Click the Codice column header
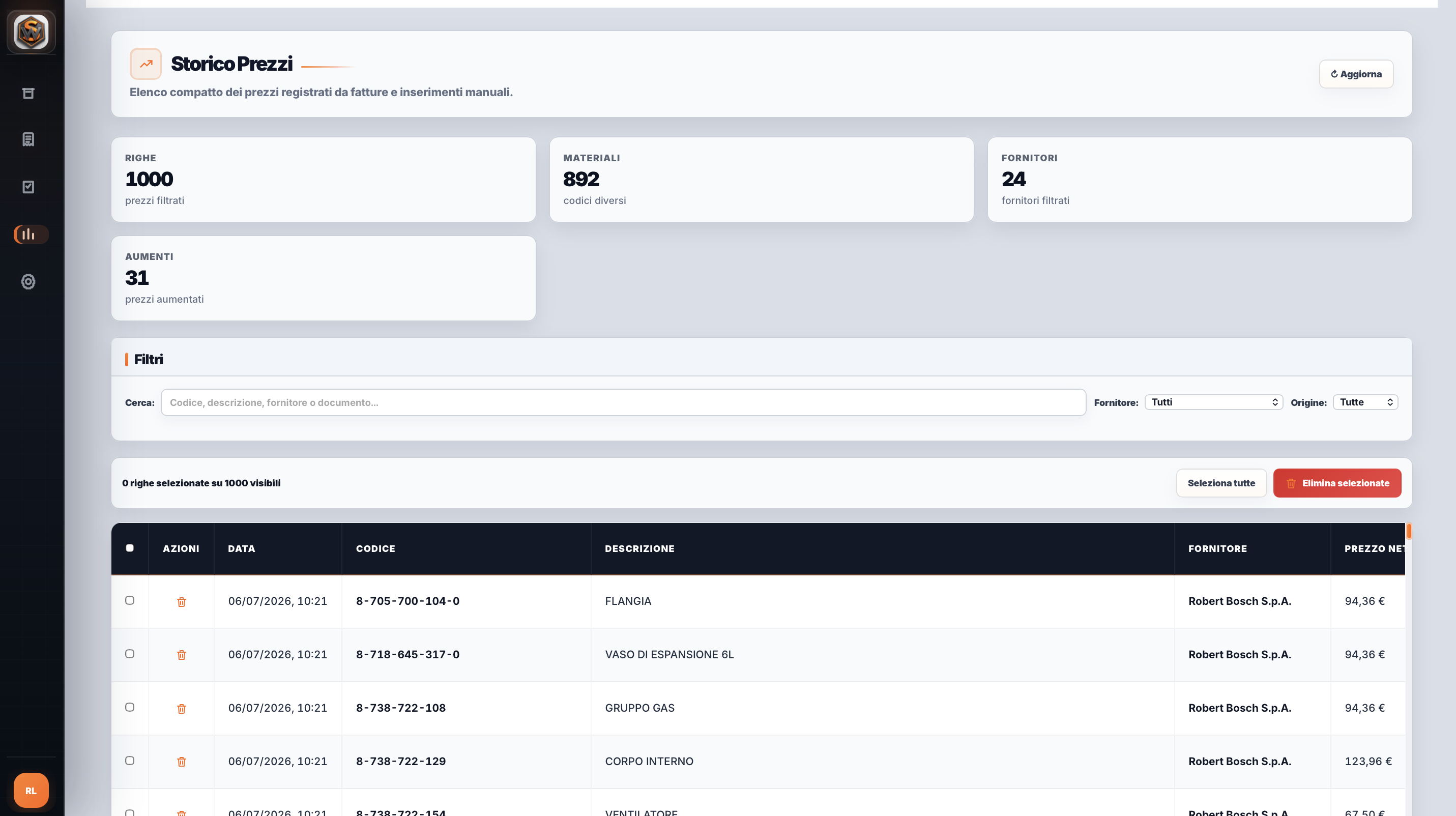This screenshot has height=816, width=1456. pos(375,549)
